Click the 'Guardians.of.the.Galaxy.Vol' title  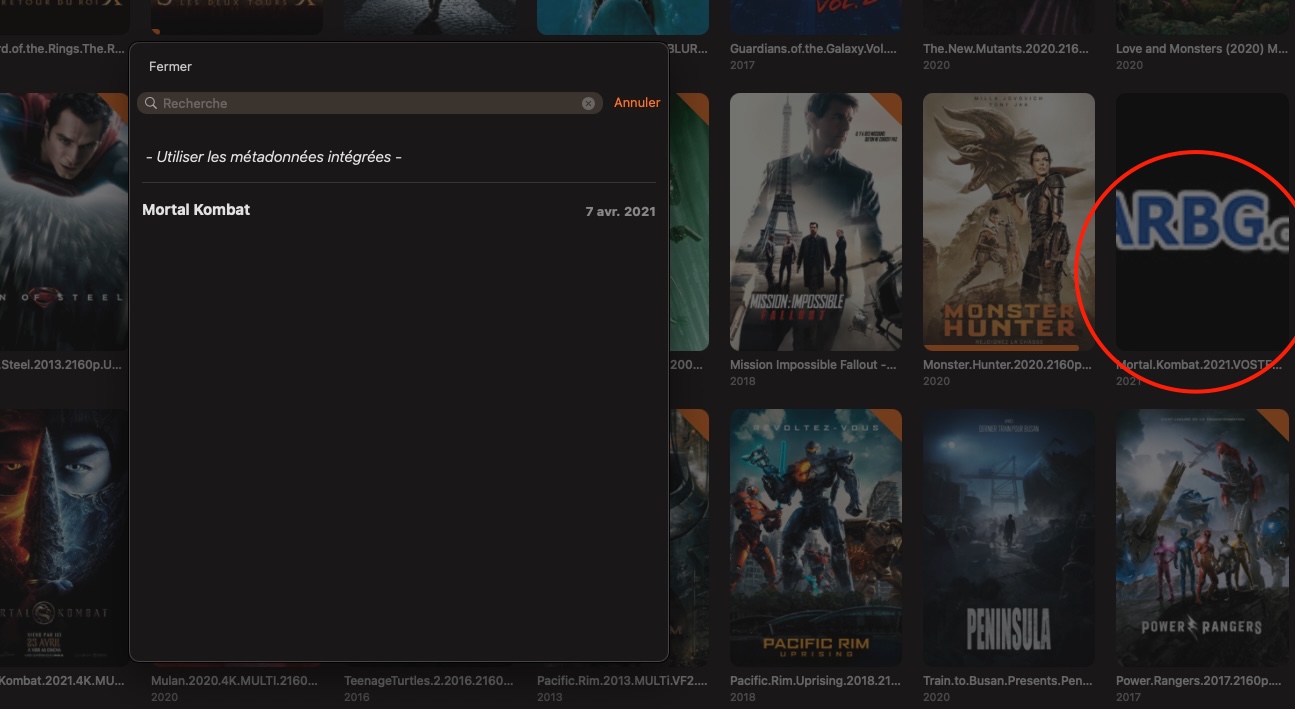pyautogui.click(x=814, y=48)
